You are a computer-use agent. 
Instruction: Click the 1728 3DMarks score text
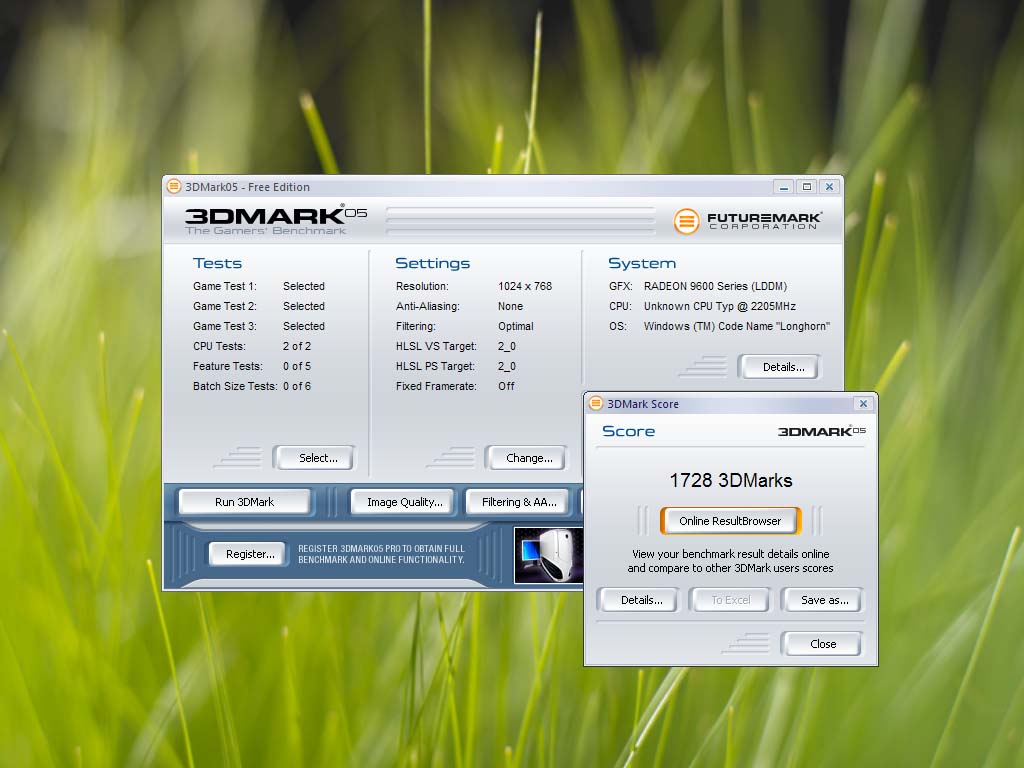(x=731, y=481)
